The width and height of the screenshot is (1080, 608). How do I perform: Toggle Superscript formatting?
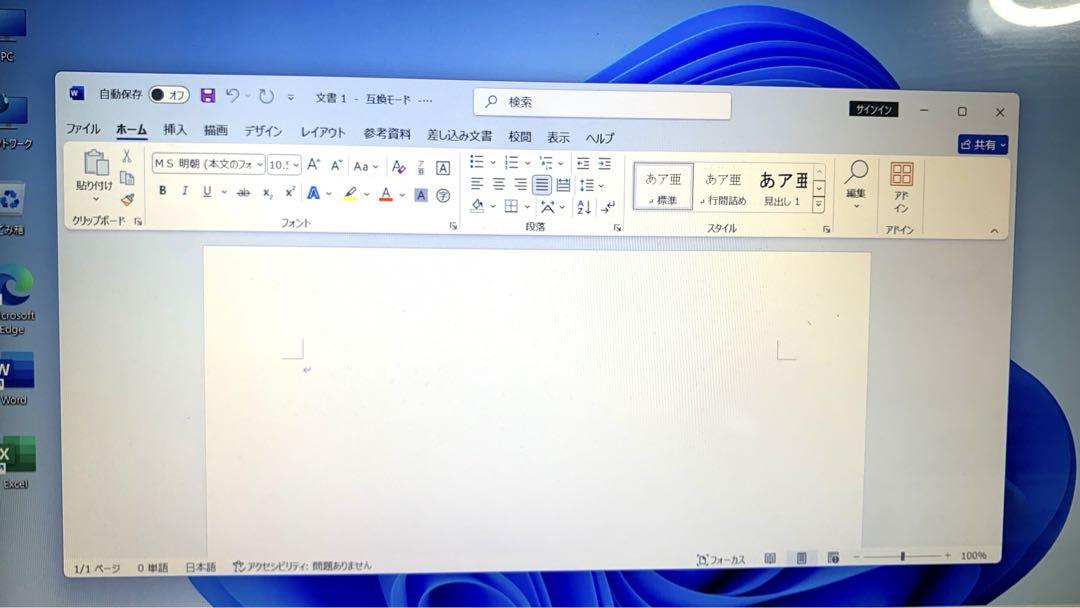tap(290, 192)
